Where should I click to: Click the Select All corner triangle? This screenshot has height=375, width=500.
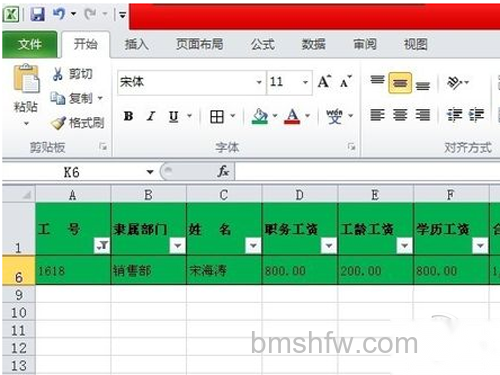[26, 195]
